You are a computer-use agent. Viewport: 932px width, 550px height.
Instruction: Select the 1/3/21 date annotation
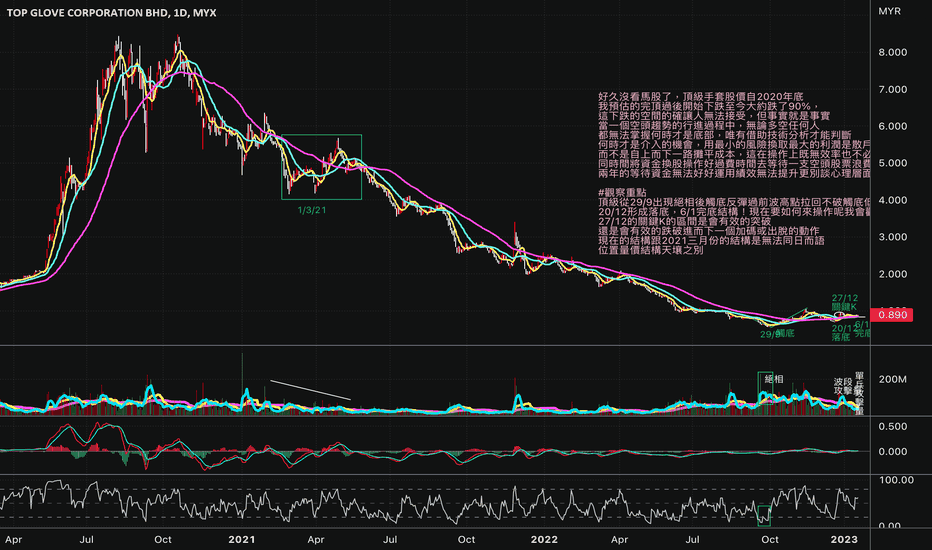(311, 210)
